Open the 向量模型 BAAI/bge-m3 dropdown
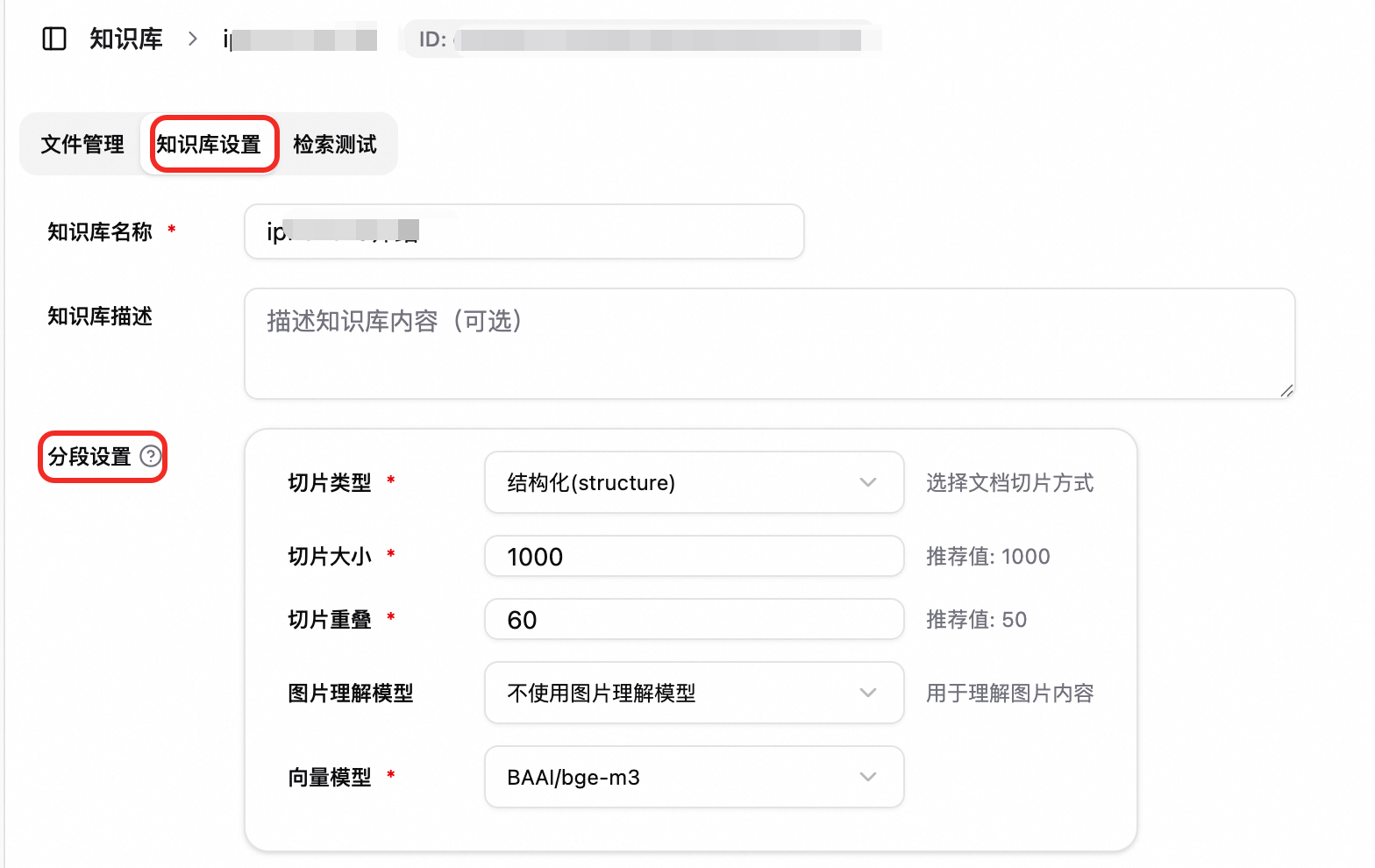The image size is (1375, 868). point(694,777)
